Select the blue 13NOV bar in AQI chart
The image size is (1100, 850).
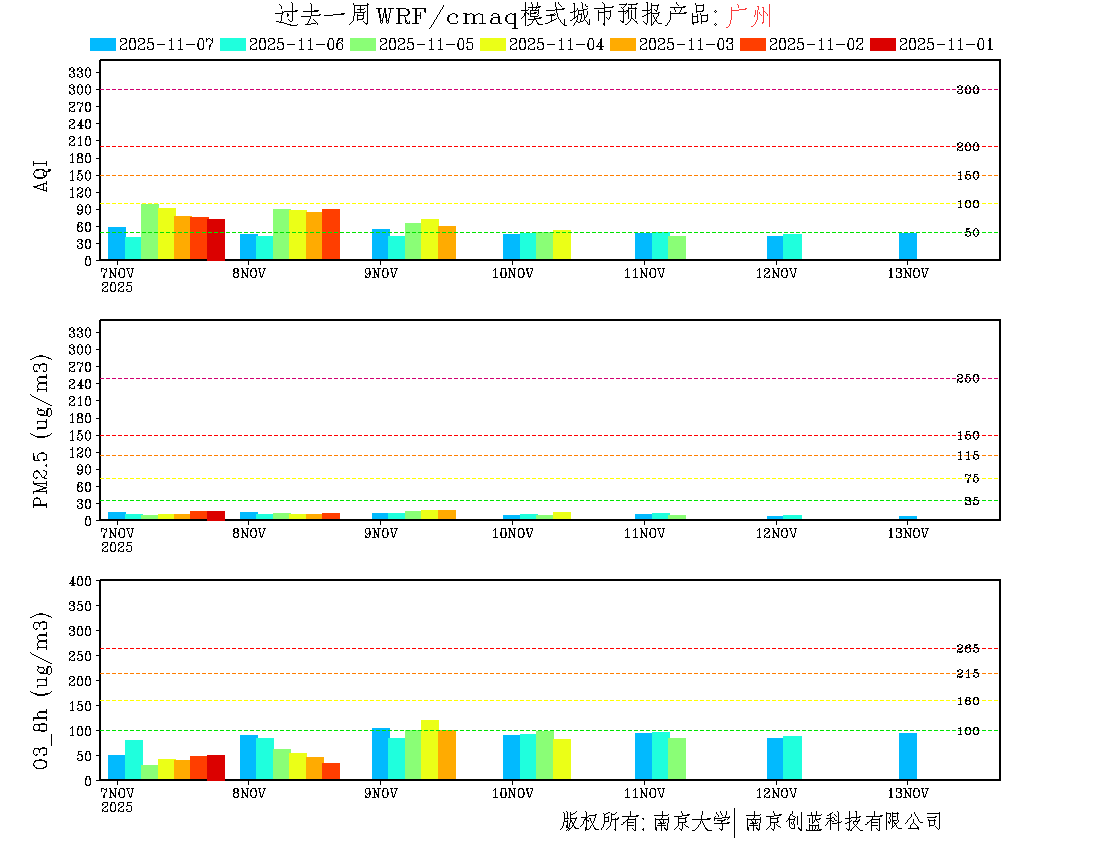(x=907, y=246)
